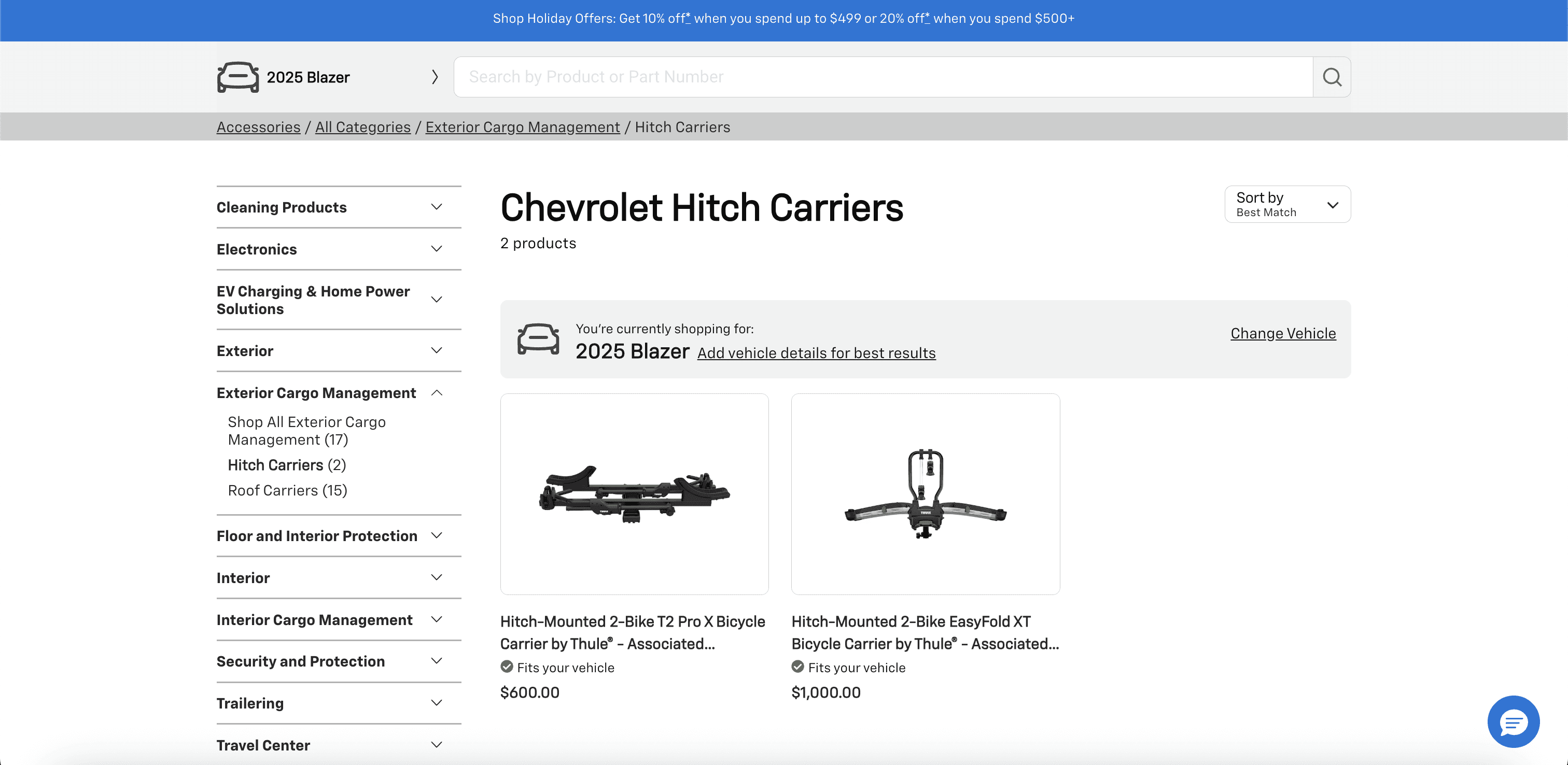Click the car icon beside 2025 Blazer header

point(238,77)
